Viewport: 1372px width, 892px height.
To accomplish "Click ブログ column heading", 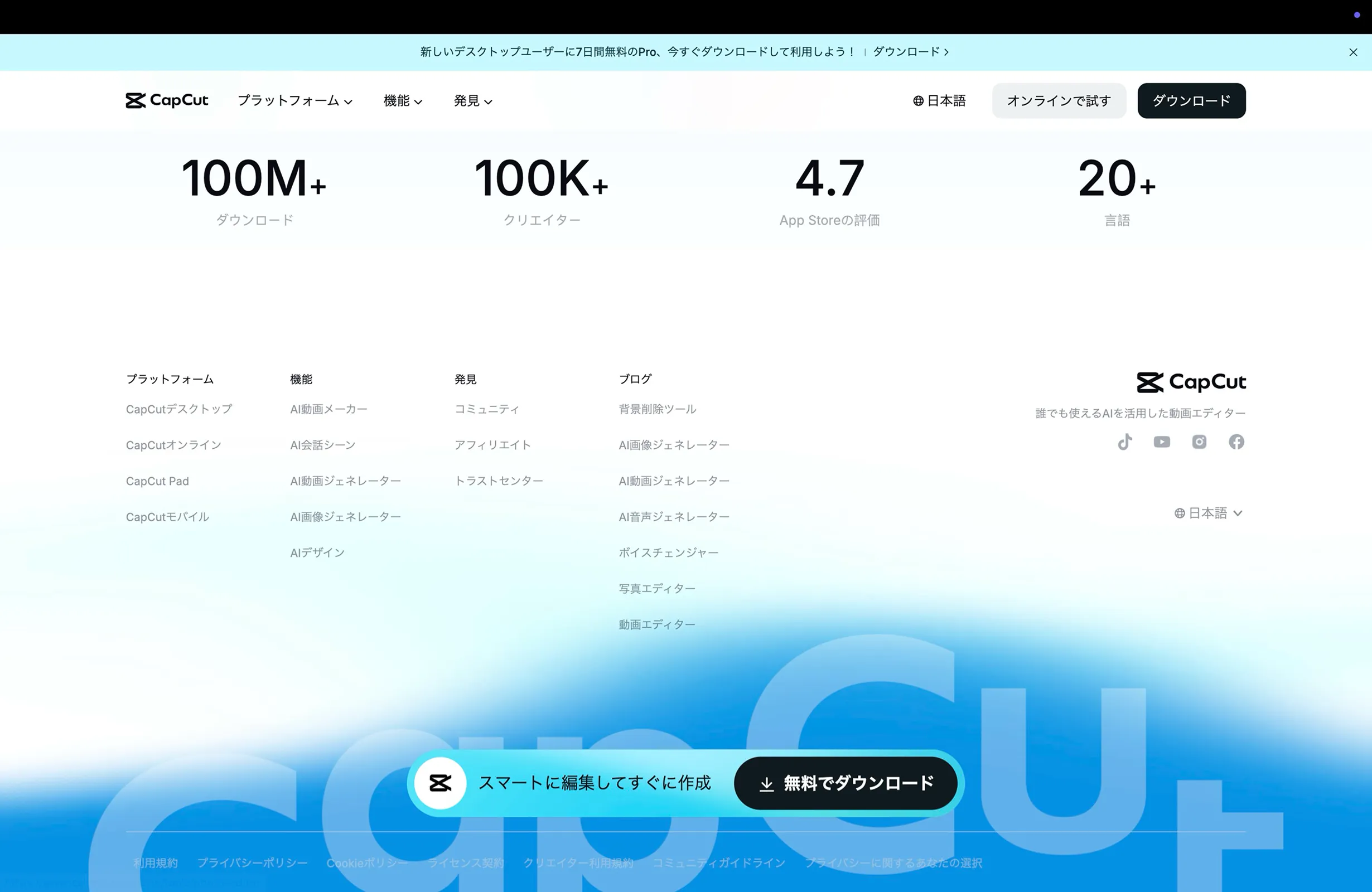I will 635,379.
